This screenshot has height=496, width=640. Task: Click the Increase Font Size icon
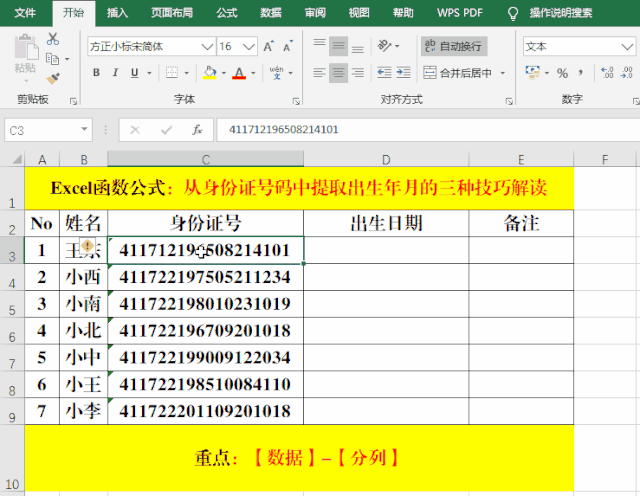[x=269, y=47]
